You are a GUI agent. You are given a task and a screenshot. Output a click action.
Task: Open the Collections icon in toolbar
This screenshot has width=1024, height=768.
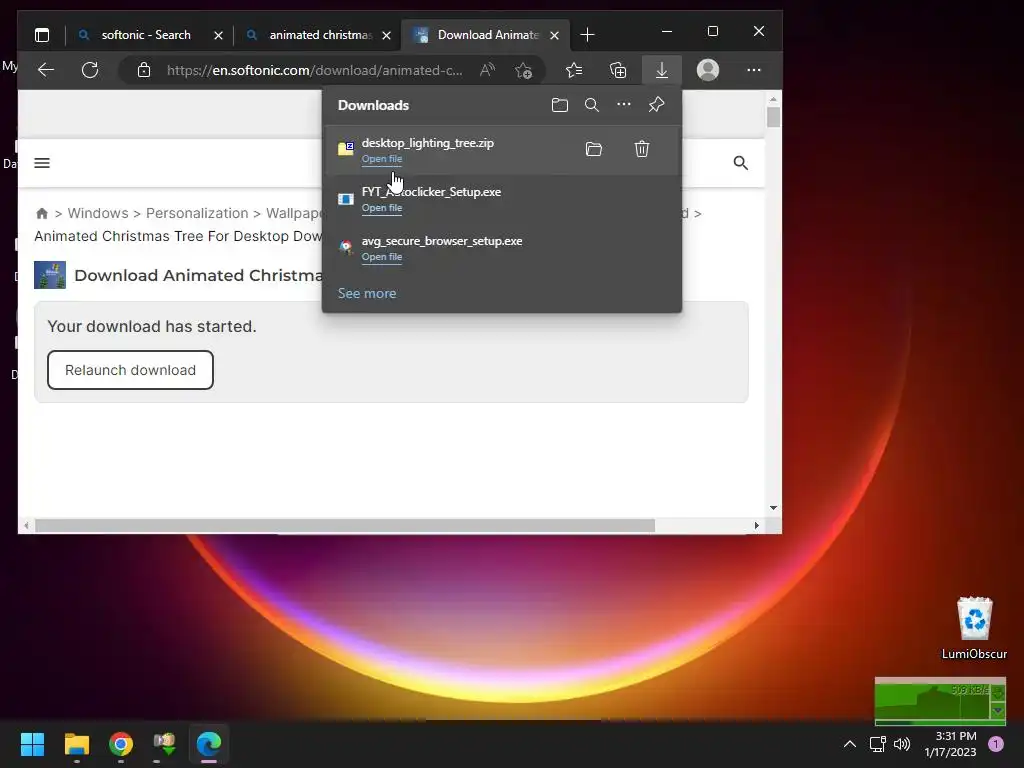click(x=618, y=70)
